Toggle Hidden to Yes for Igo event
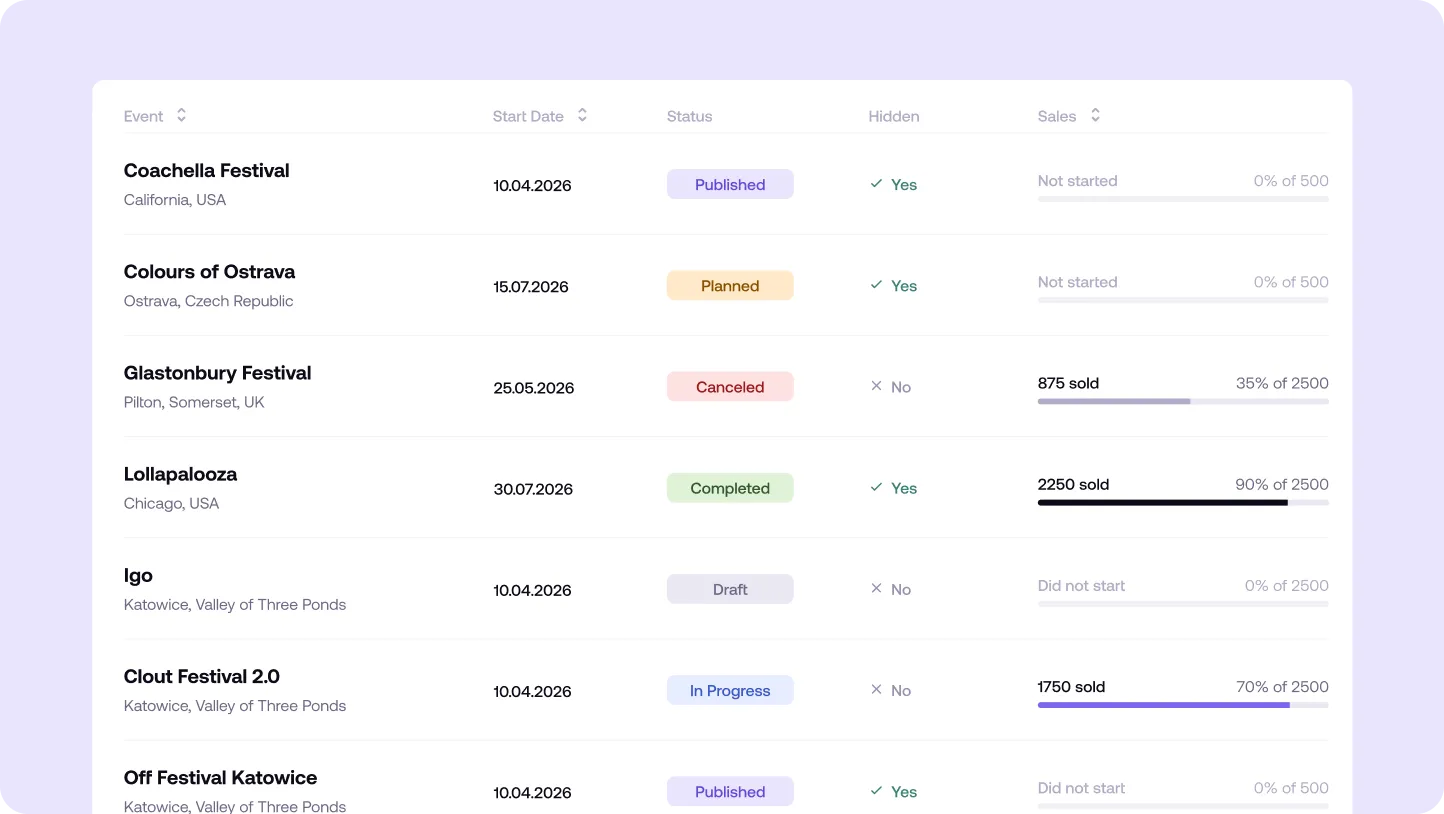The height and width of the screenshot is (814, 1444). 890,589
